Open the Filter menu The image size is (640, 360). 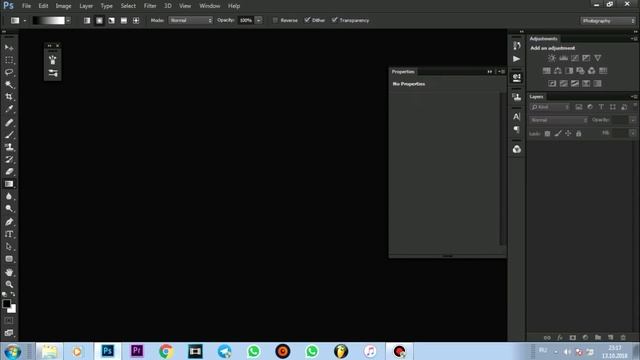150,6
